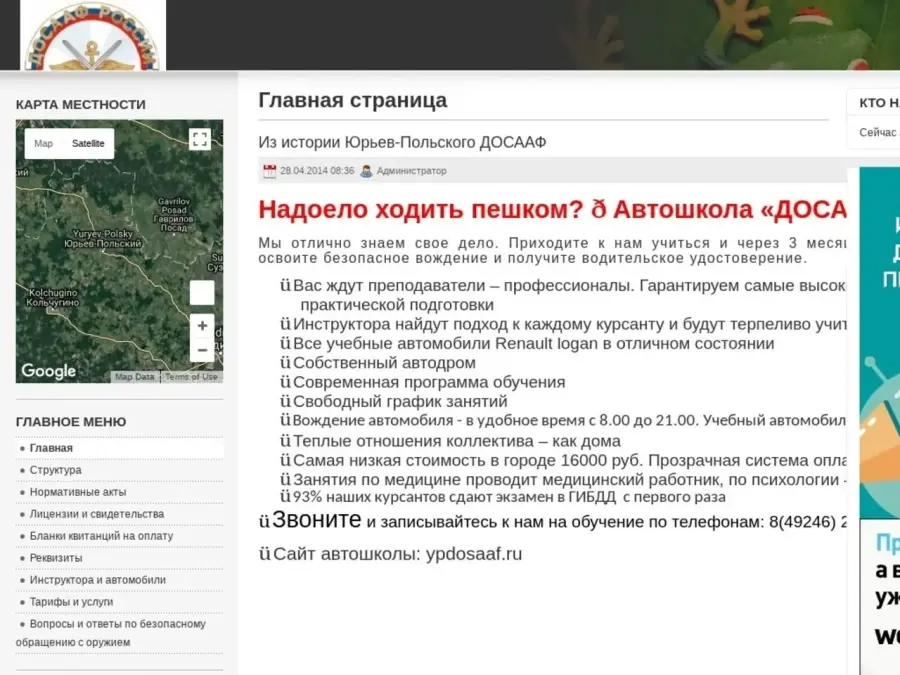The image size is (900, 675).
Task: Click the Администратор author link
Action: click(x=412, y=171)
